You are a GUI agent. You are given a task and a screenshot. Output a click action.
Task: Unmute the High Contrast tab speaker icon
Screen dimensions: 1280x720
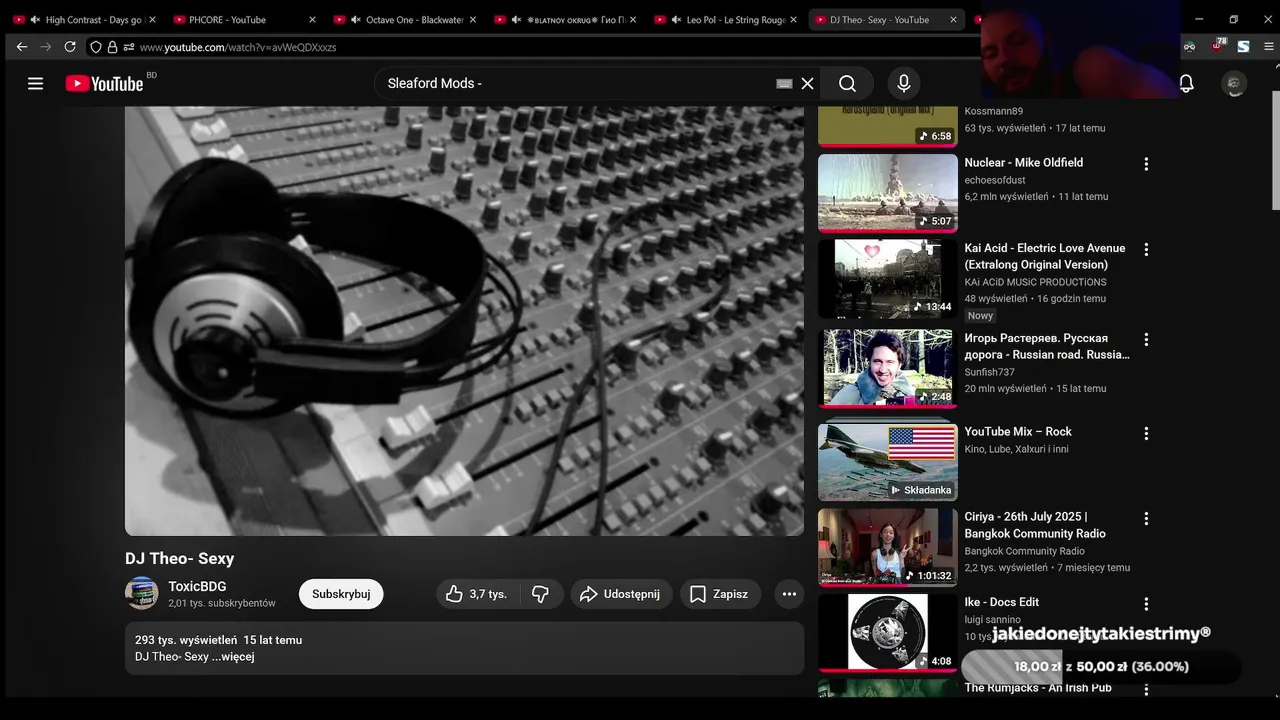(x=36, y=20)
